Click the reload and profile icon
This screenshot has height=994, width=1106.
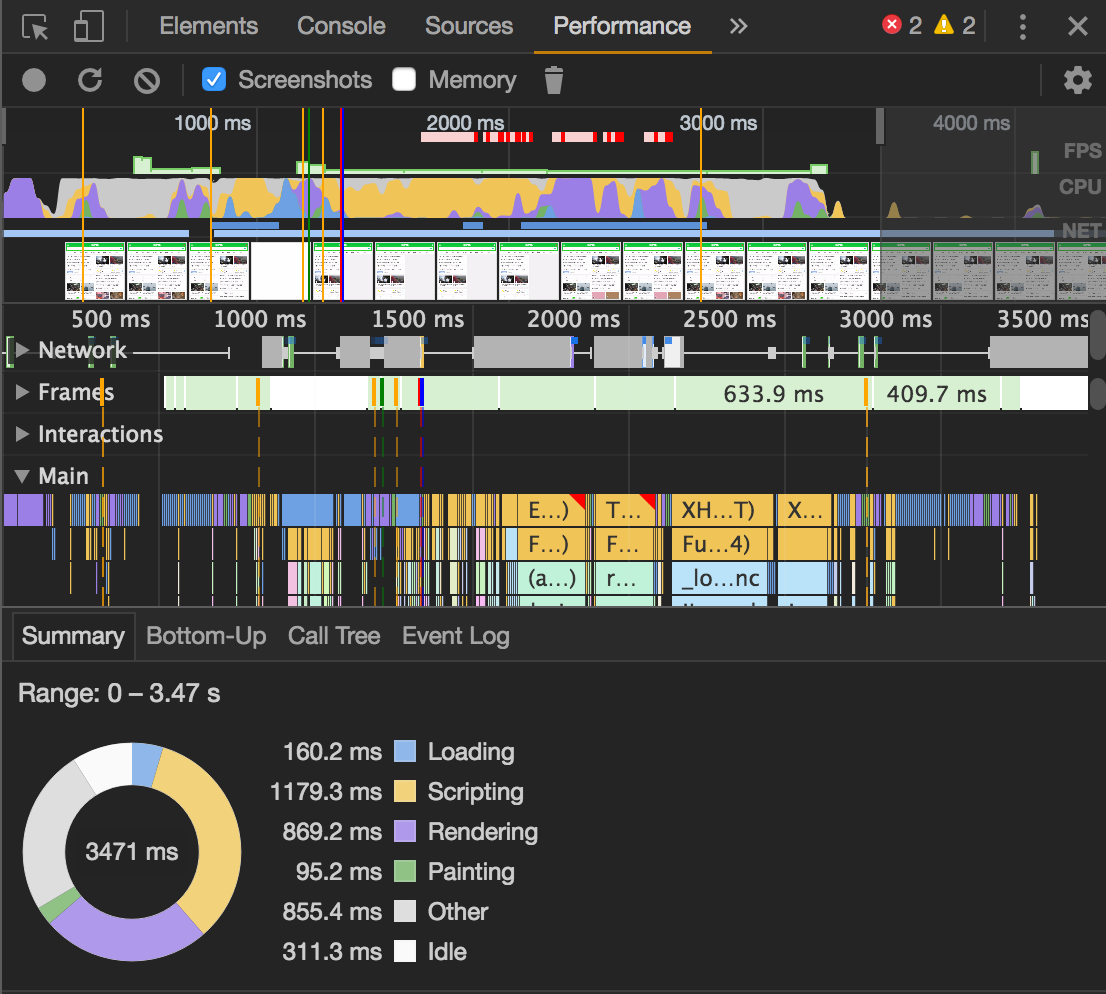(91, 80)
